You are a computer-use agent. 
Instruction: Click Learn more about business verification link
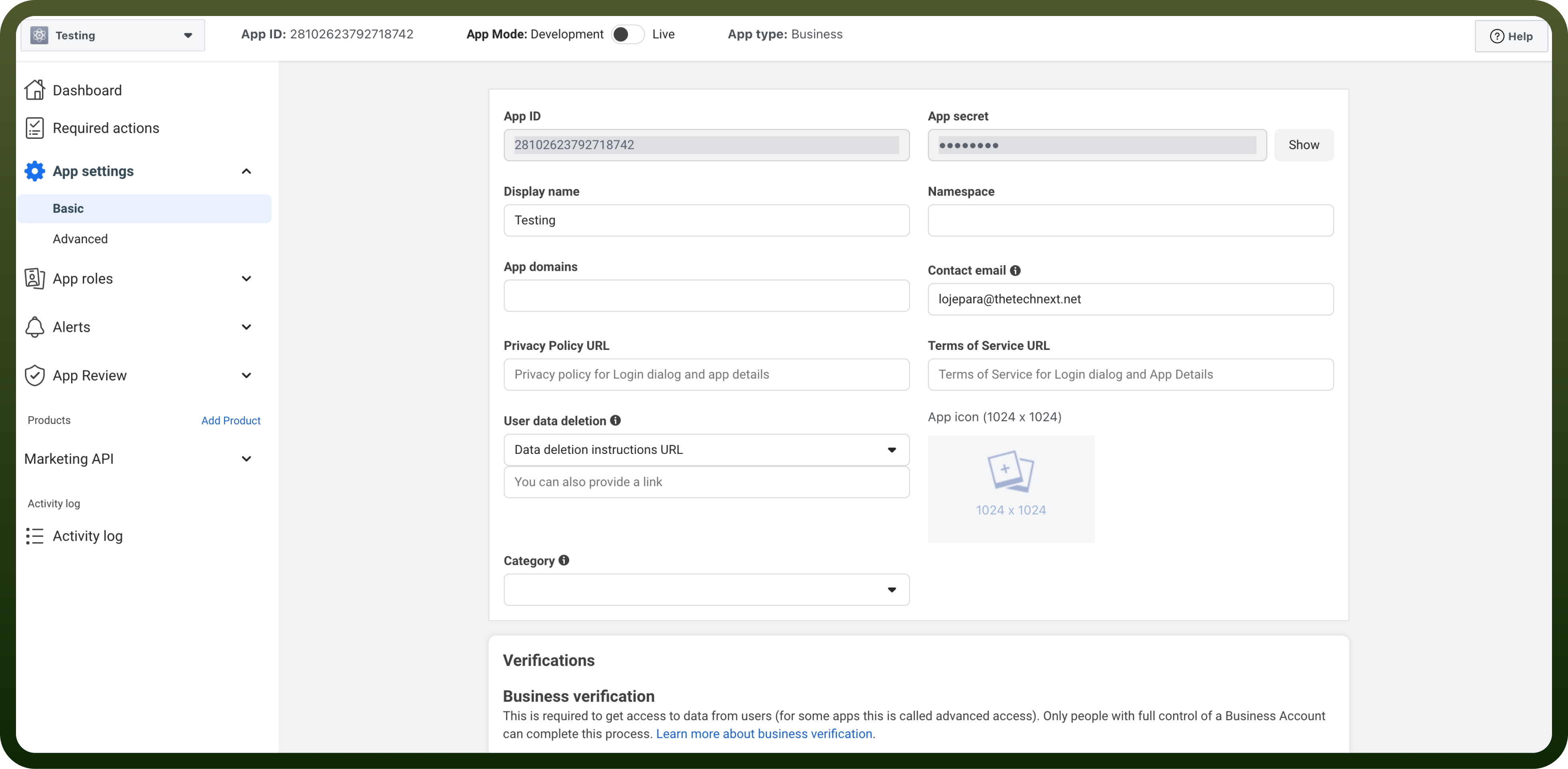(764, 734)
